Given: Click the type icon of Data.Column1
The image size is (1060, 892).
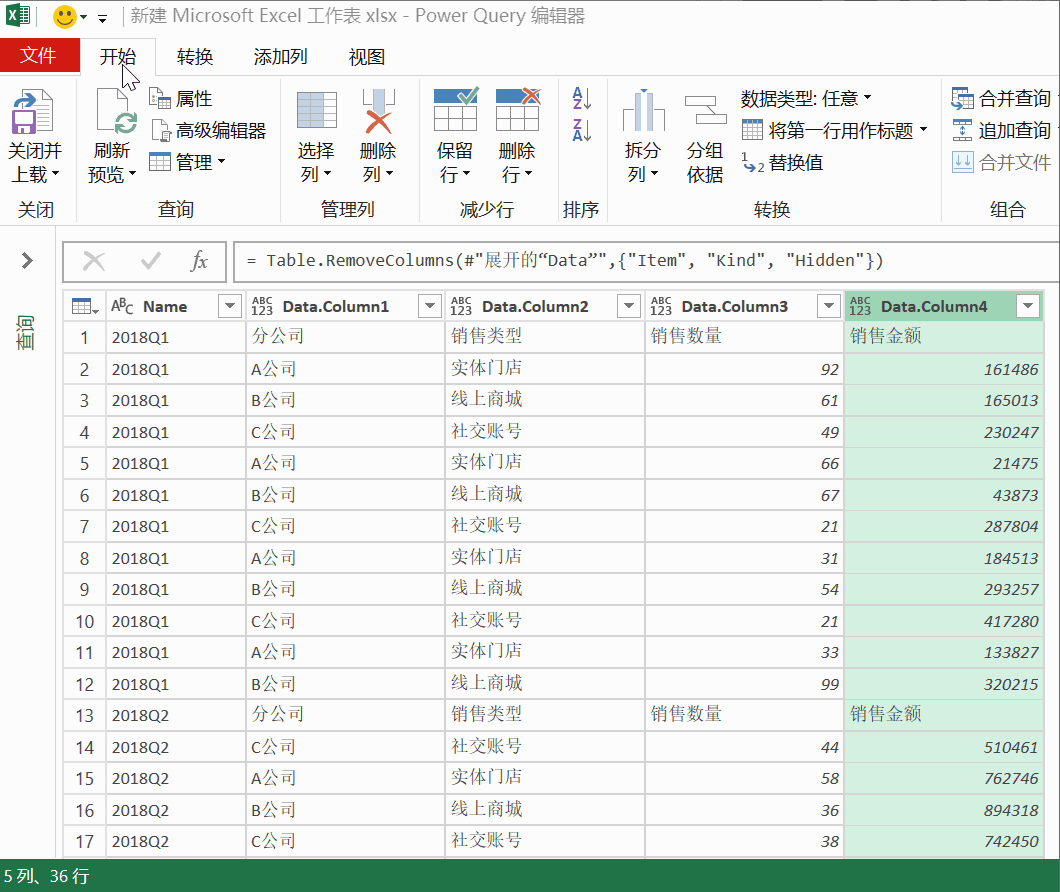Looking at the screenshot, I should pos(262,306).
